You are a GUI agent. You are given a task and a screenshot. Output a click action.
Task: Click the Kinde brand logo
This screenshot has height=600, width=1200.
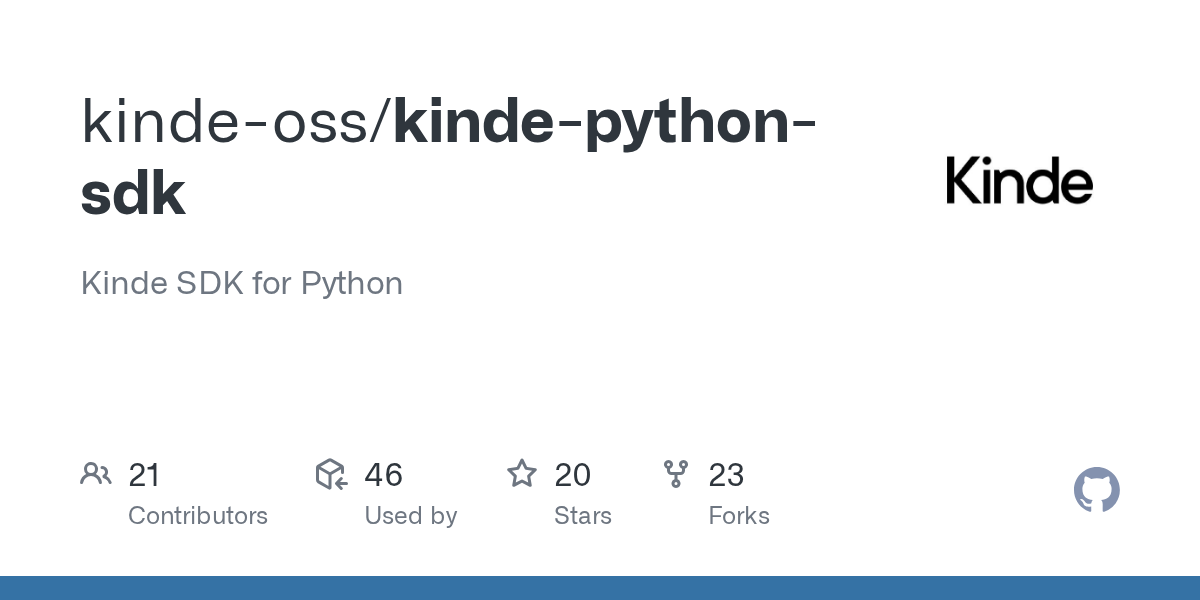point(1018,183)
